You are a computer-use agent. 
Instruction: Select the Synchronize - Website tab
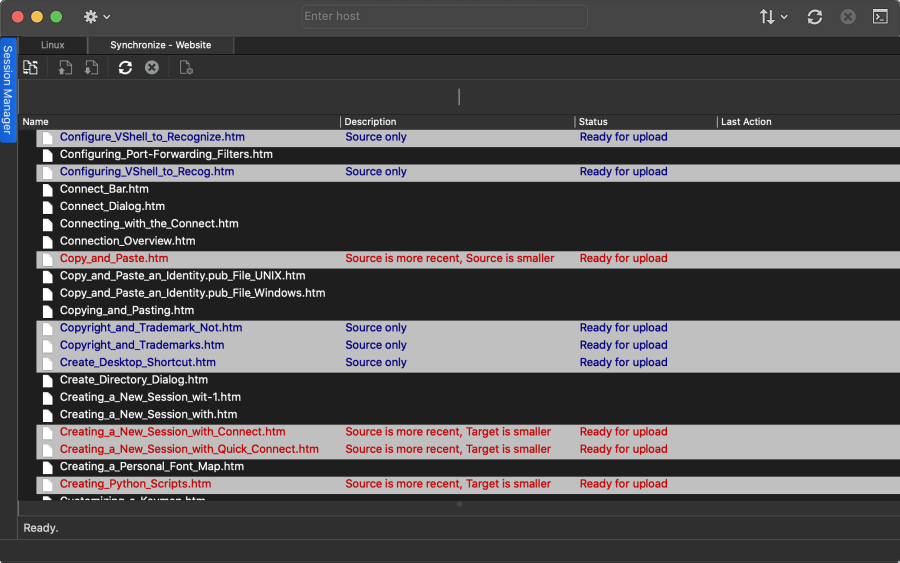160,45
